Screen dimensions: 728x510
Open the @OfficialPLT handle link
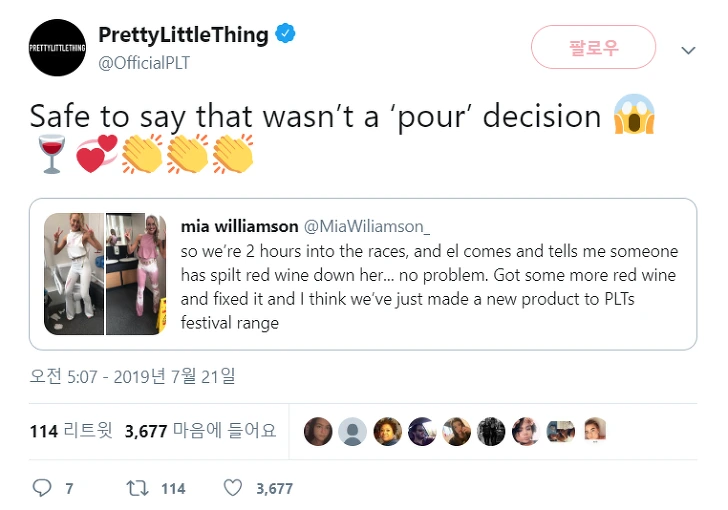tap(143, 62)
